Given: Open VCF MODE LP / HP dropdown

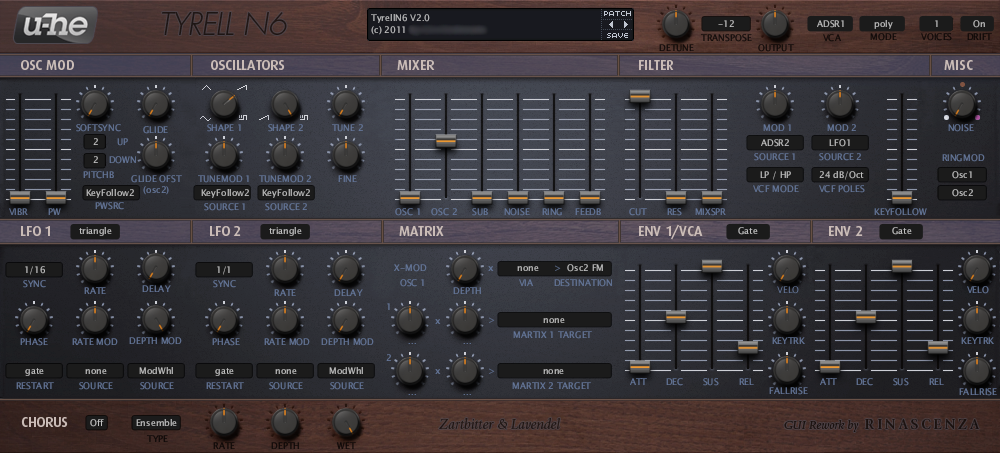Looking at the screenshot, I should click(x=775, y=175).
